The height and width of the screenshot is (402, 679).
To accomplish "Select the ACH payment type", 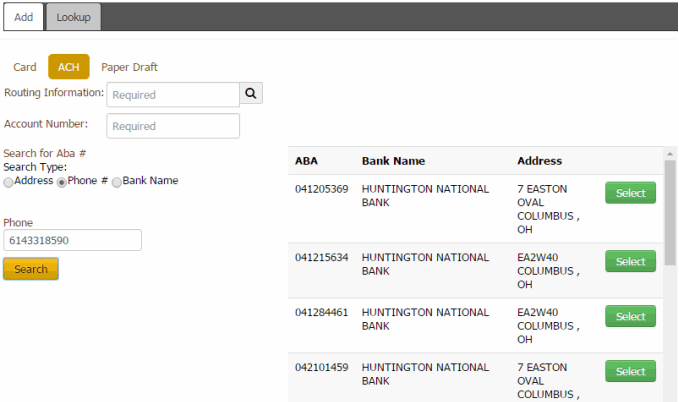I will pos(69,67).
